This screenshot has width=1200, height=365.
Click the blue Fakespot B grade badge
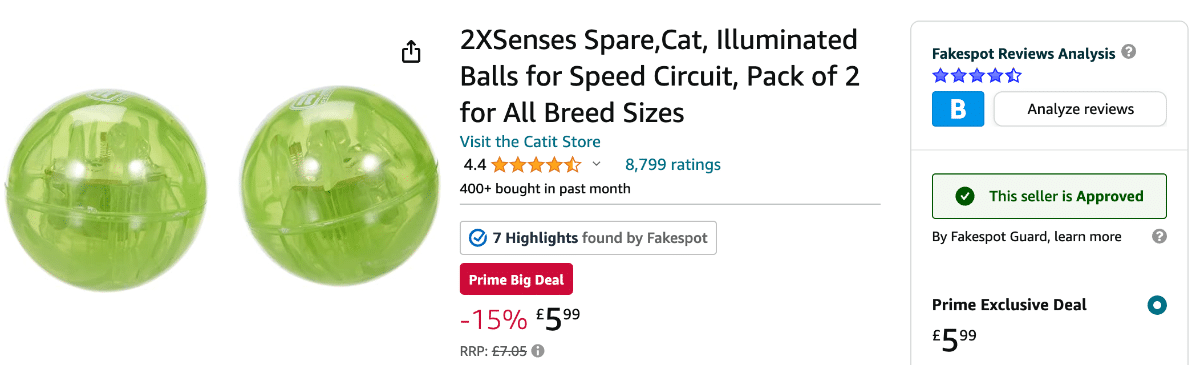click(x=958, y=109)
